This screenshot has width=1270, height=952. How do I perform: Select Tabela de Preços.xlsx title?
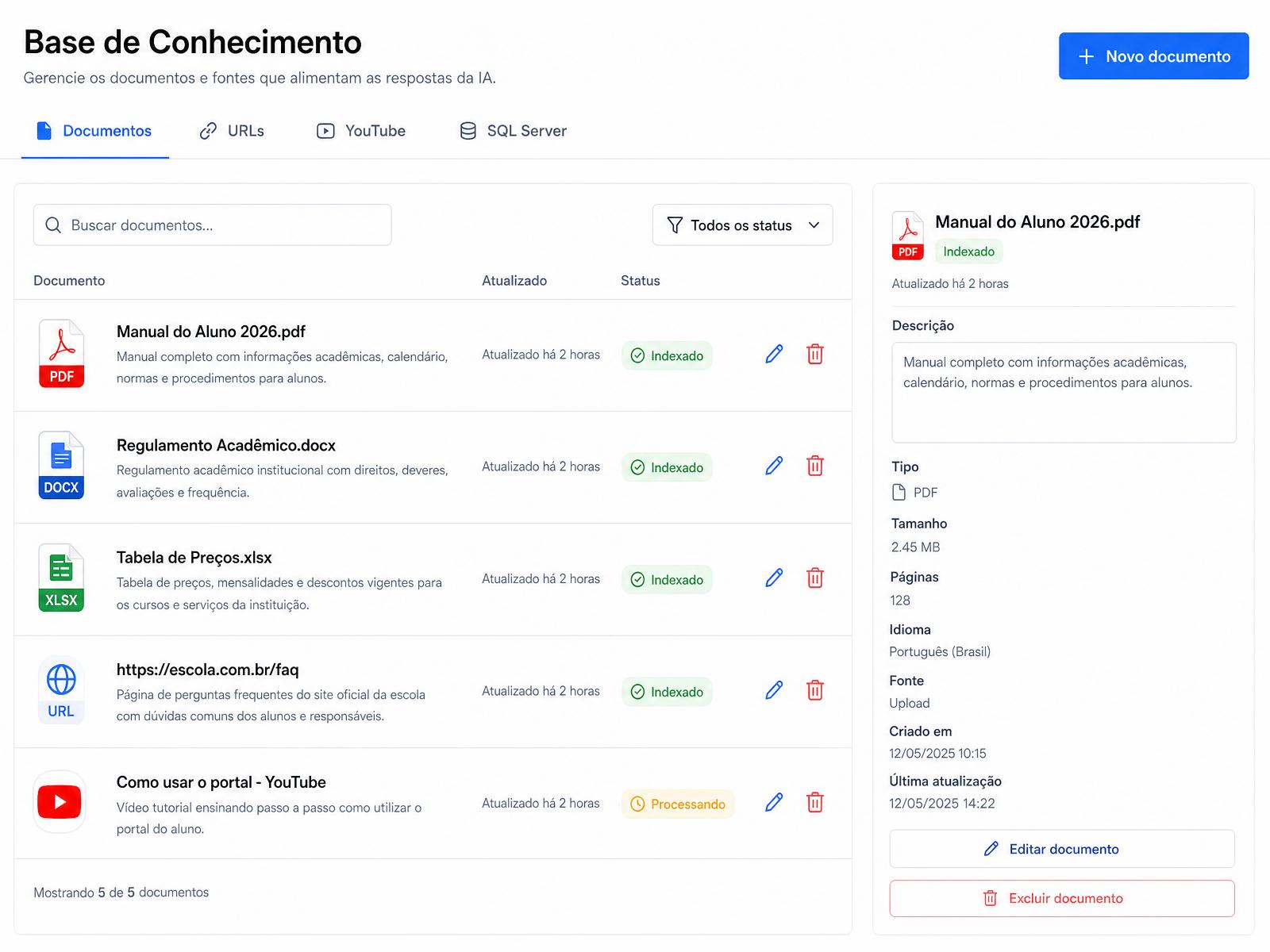(x=194, y=558)
